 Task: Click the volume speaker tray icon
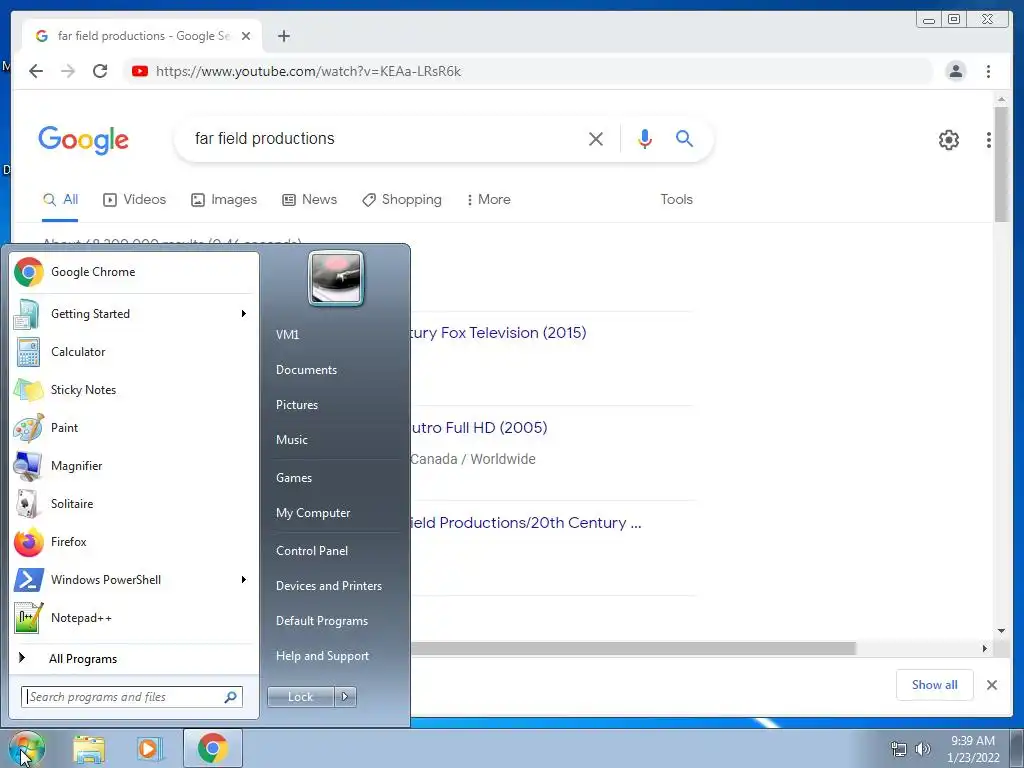(x=923, y=749)
